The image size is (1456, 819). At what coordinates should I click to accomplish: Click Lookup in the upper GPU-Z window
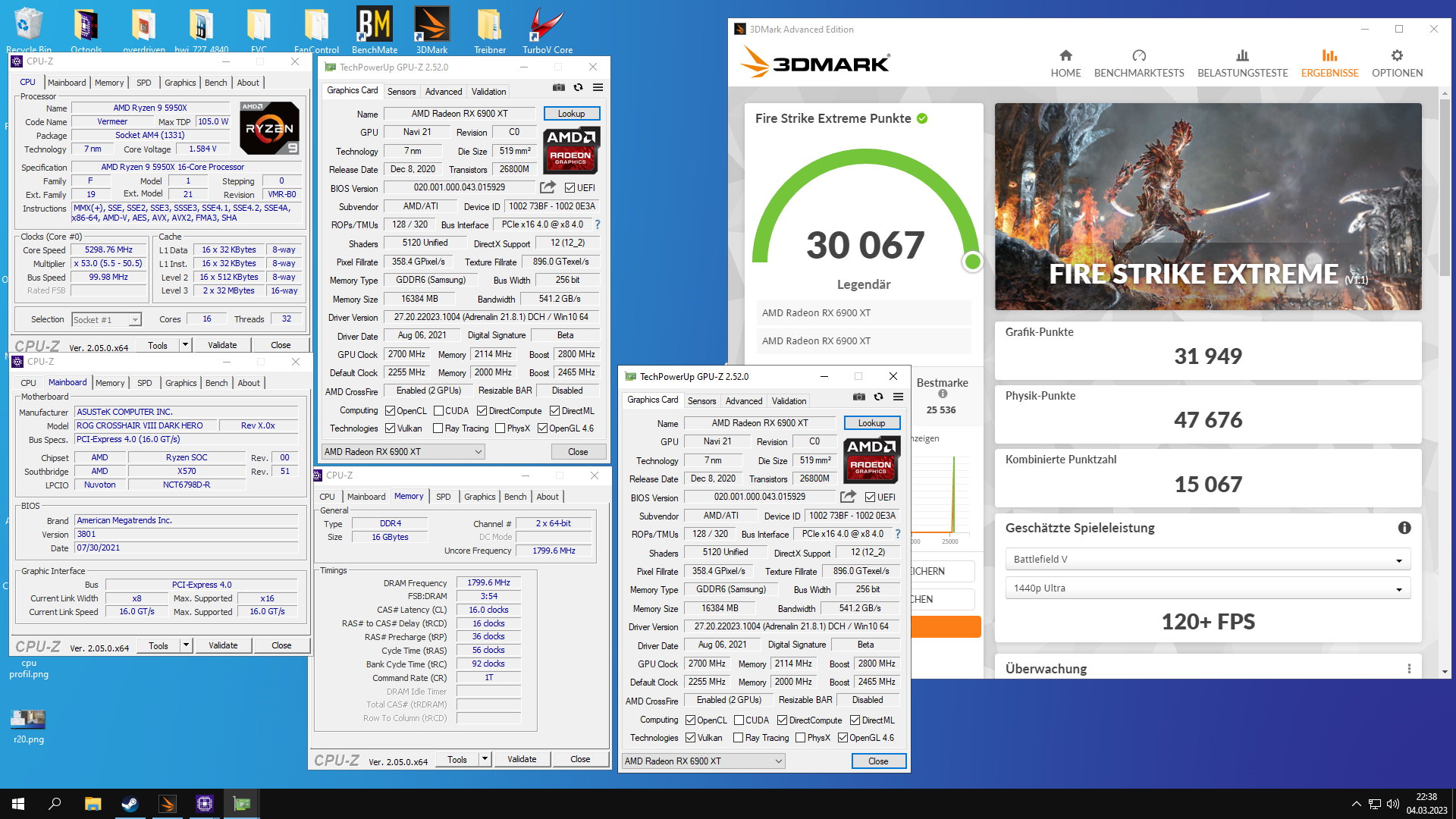[571, 114]
